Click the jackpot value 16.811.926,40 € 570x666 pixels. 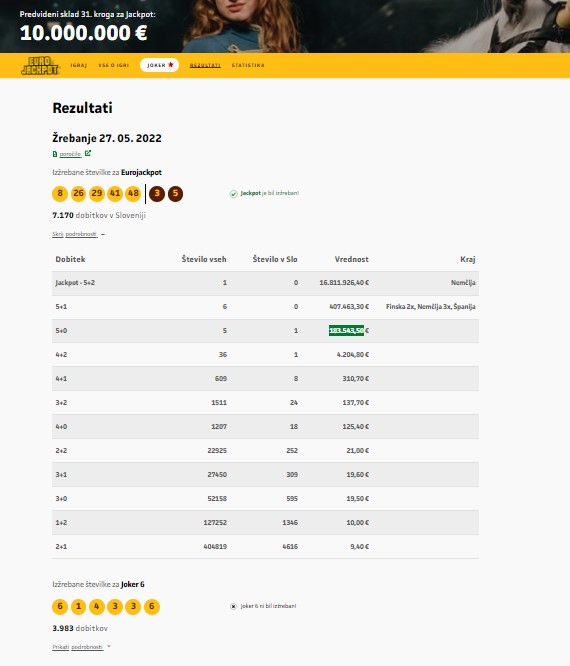[x=344, y=282]
